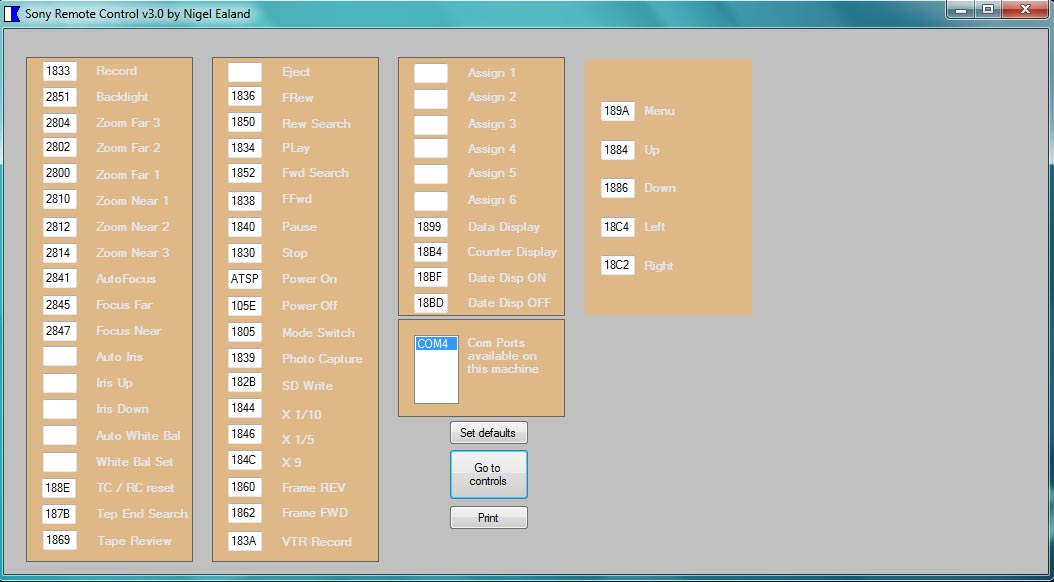
Task: Edit the Frame REV code field
Action: pyautogui.click(x=245, y=487)
